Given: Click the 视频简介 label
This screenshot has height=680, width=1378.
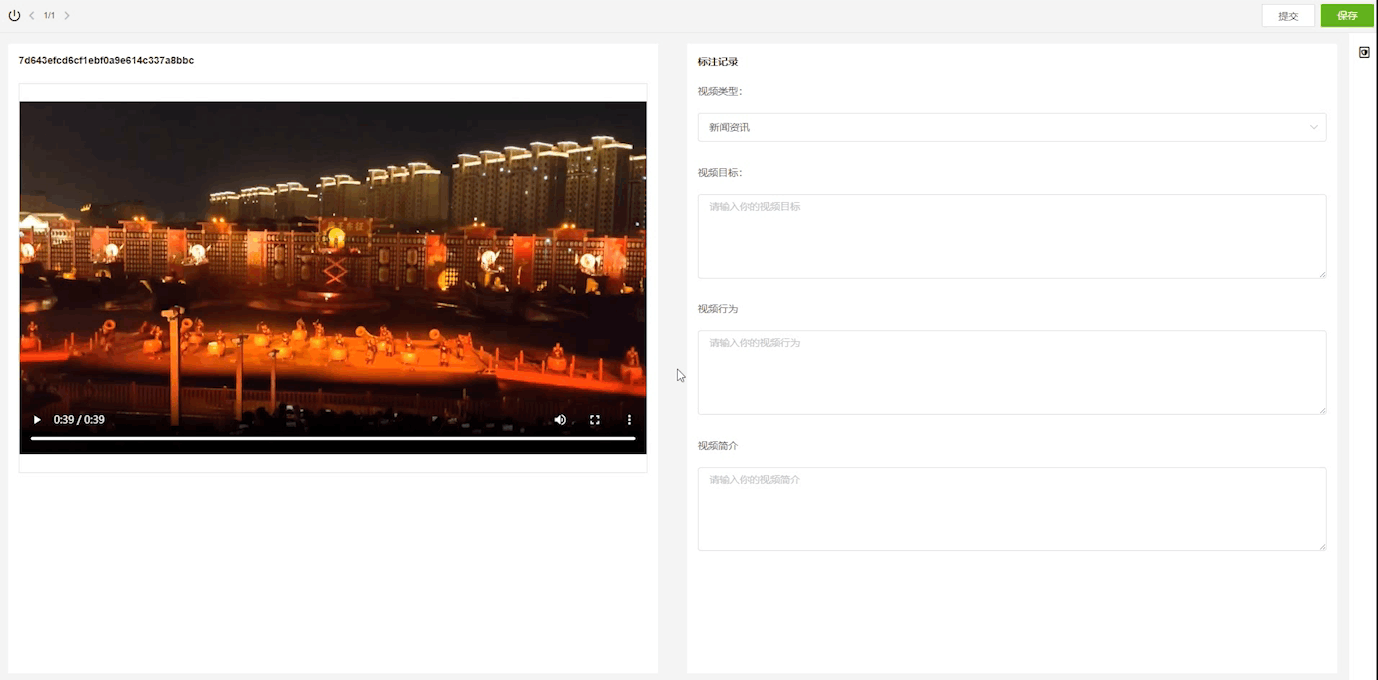Looking at the screenshot, I should click(718, 445).
